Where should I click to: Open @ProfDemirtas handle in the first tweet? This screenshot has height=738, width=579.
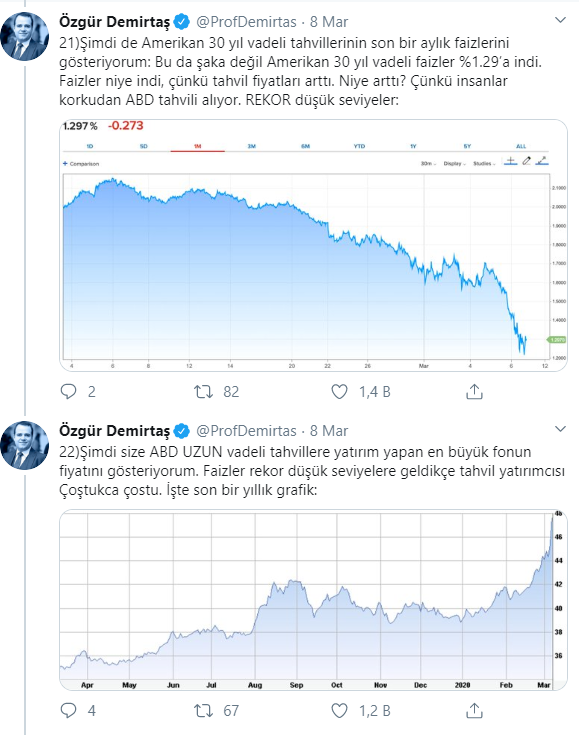pos(246,22)
